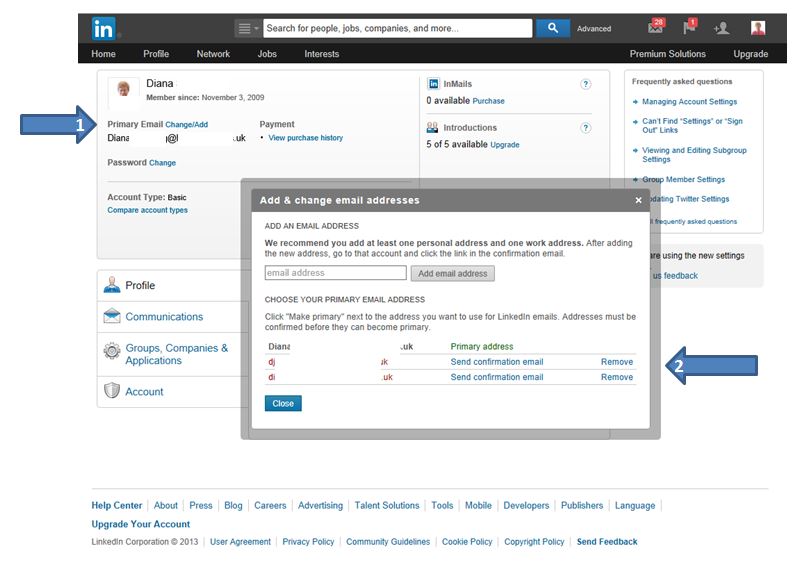Go to Home menu item
The image size is (799, 564).
[103, 54]
